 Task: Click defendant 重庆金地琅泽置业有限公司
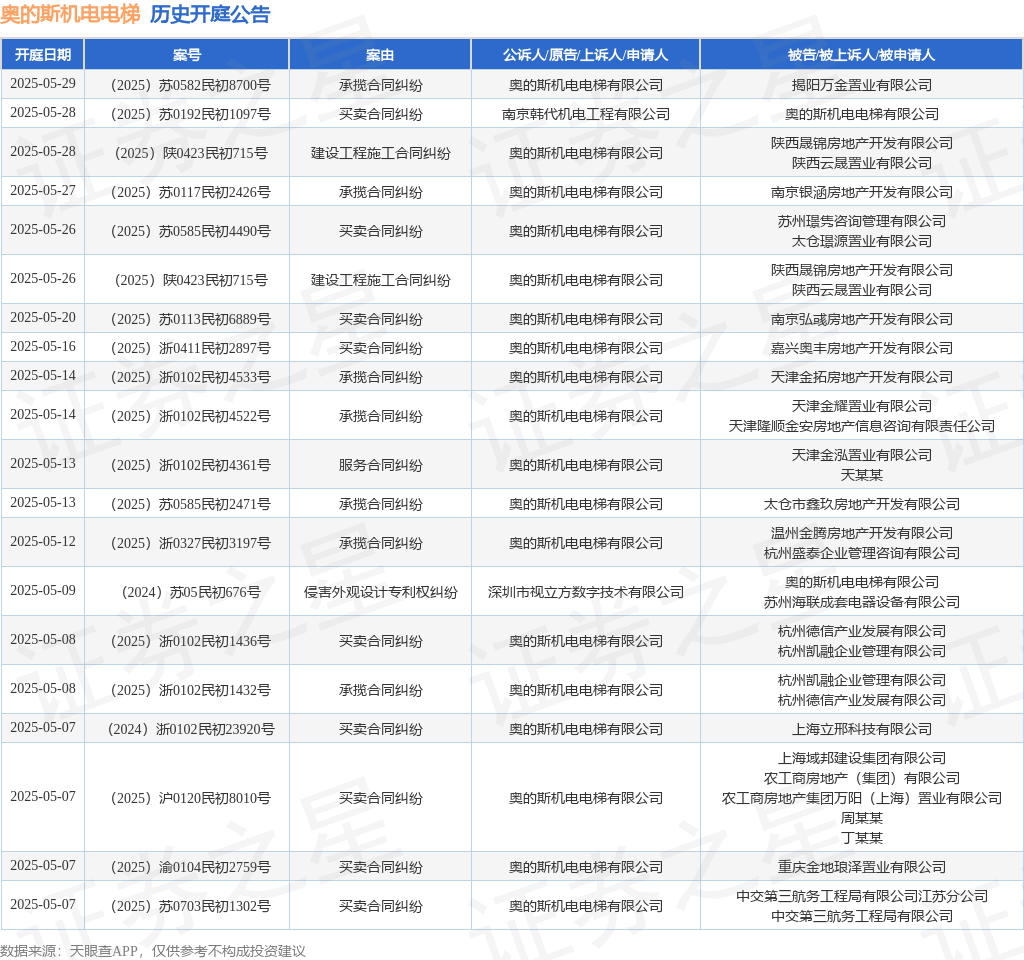(861, 867)
